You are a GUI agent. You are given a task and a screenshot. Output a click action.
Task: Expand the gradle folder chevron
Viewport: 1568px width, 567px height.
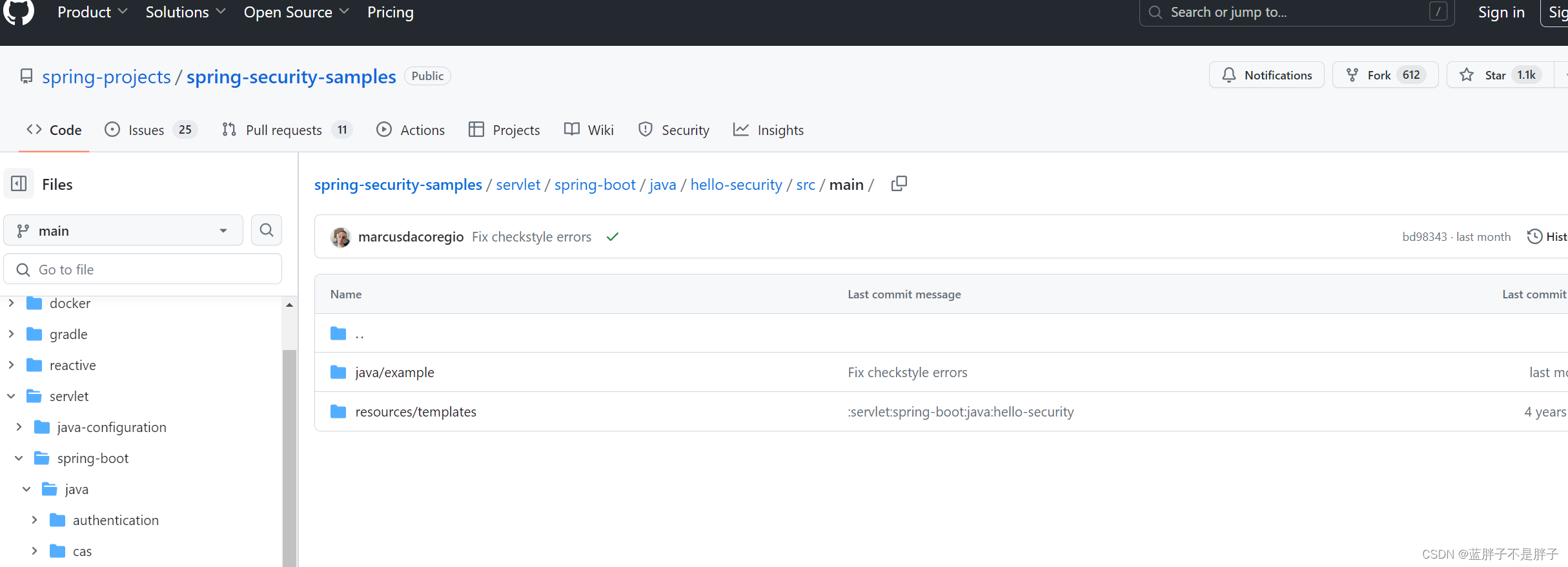11,334
